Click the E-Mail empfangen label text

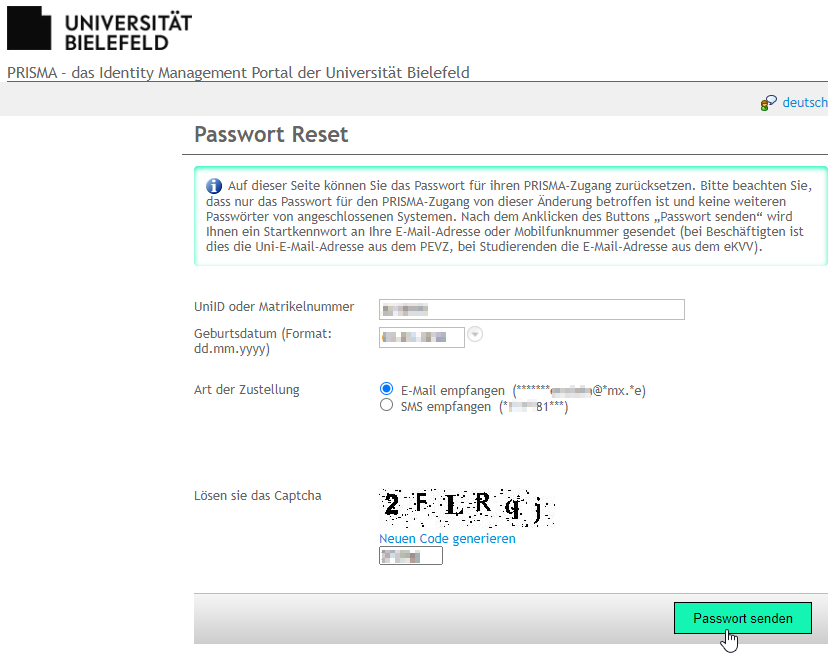[453, 391]
